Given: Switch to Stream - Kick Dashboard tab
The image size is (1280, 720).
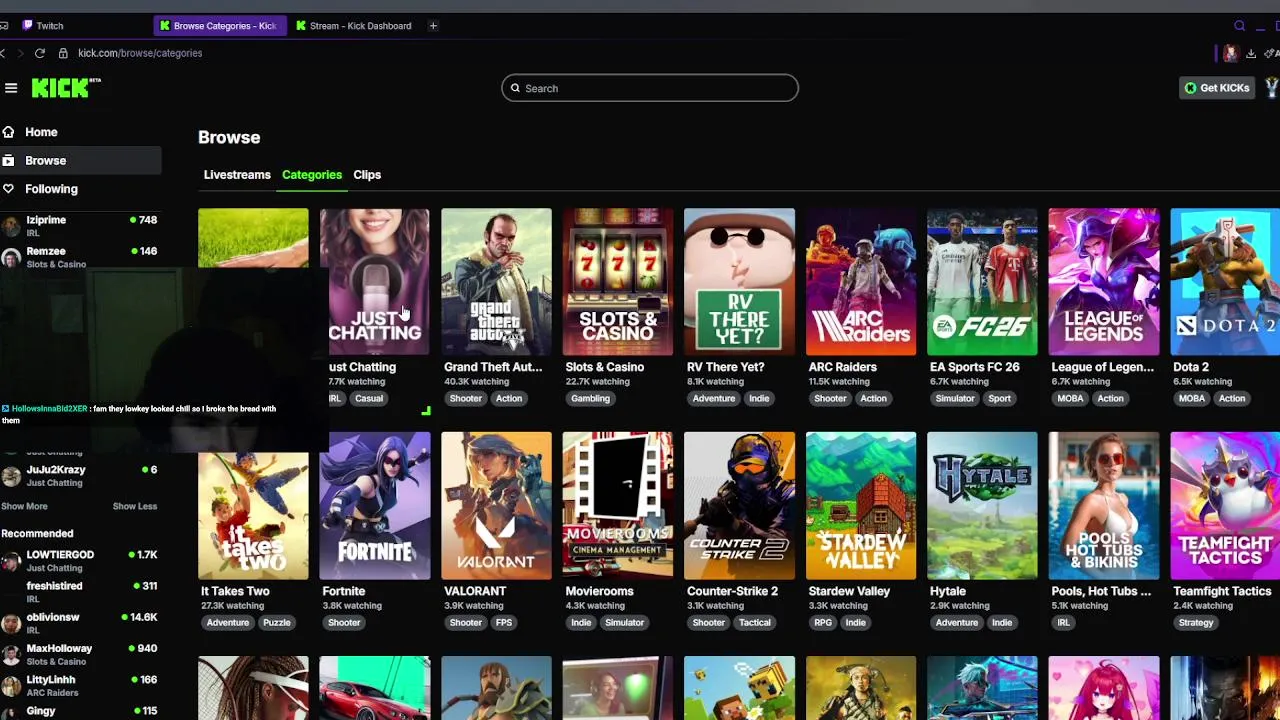Looking at the screenshot, I should 353,26.
